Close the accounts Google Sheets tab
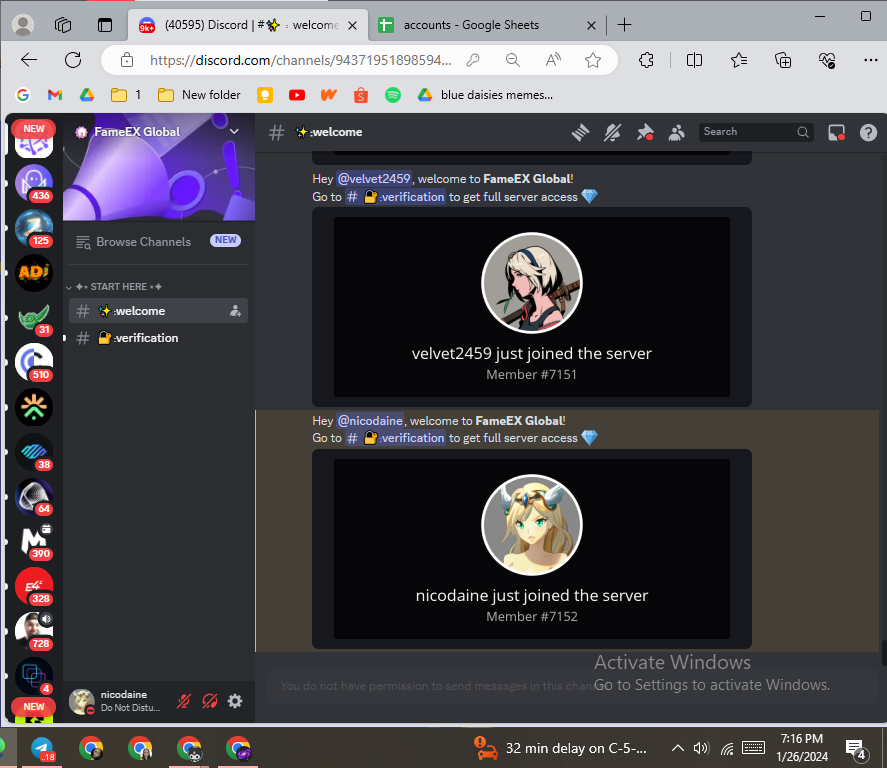The width and height of the screenshot is (887, 768). click(x=591, y=25)
